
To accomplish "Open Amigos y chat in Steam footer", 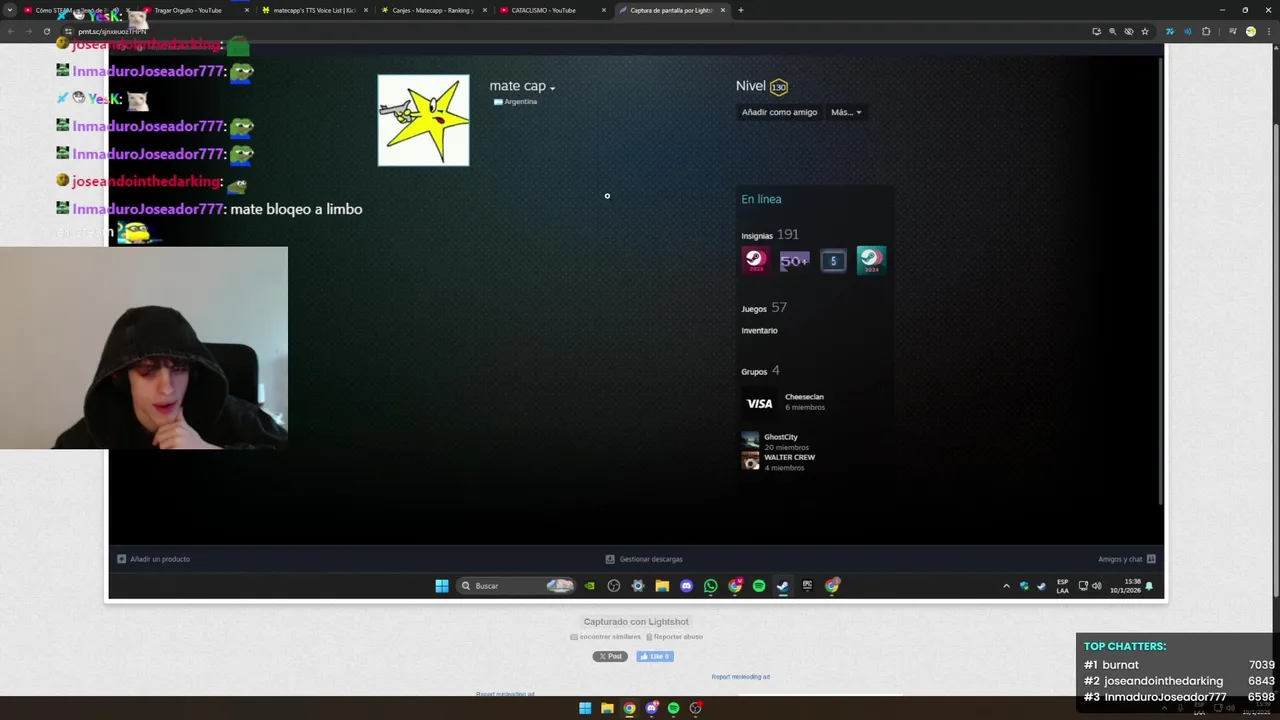I will [1126, 559].
